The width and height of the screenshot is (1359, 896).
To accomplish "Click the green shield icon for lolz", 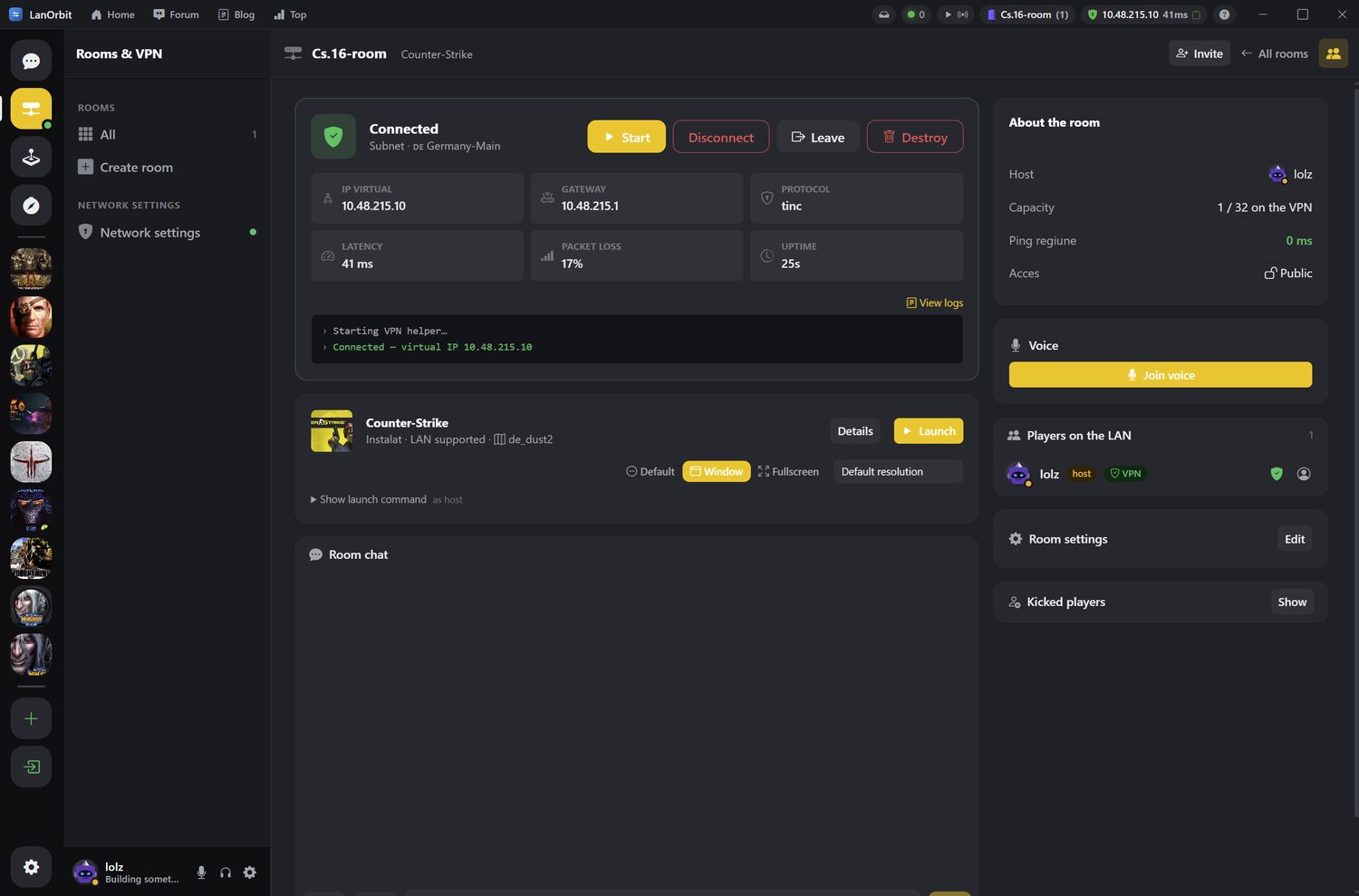I will [1277, 474].
